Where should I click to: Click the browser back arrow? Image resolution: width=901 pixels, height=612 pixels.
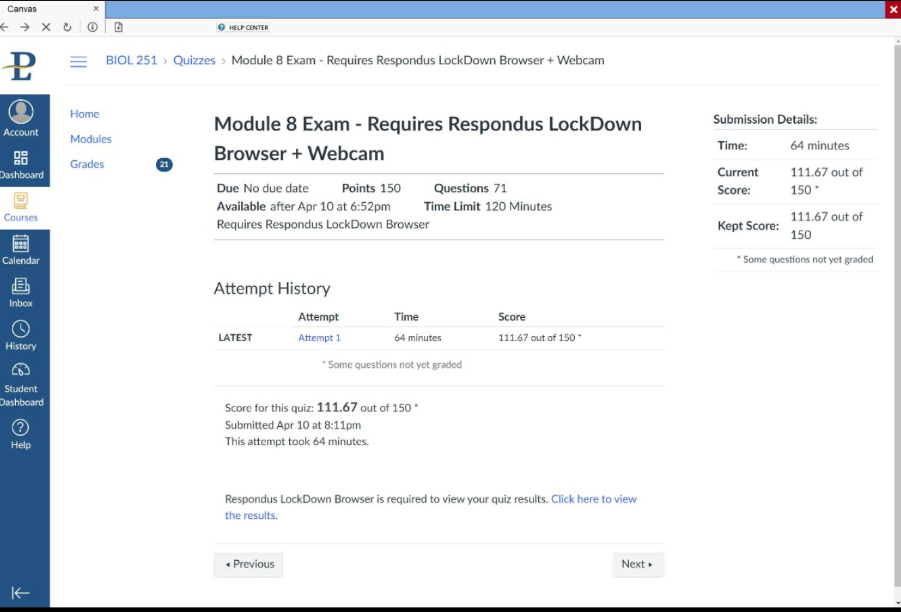[5, 27]
